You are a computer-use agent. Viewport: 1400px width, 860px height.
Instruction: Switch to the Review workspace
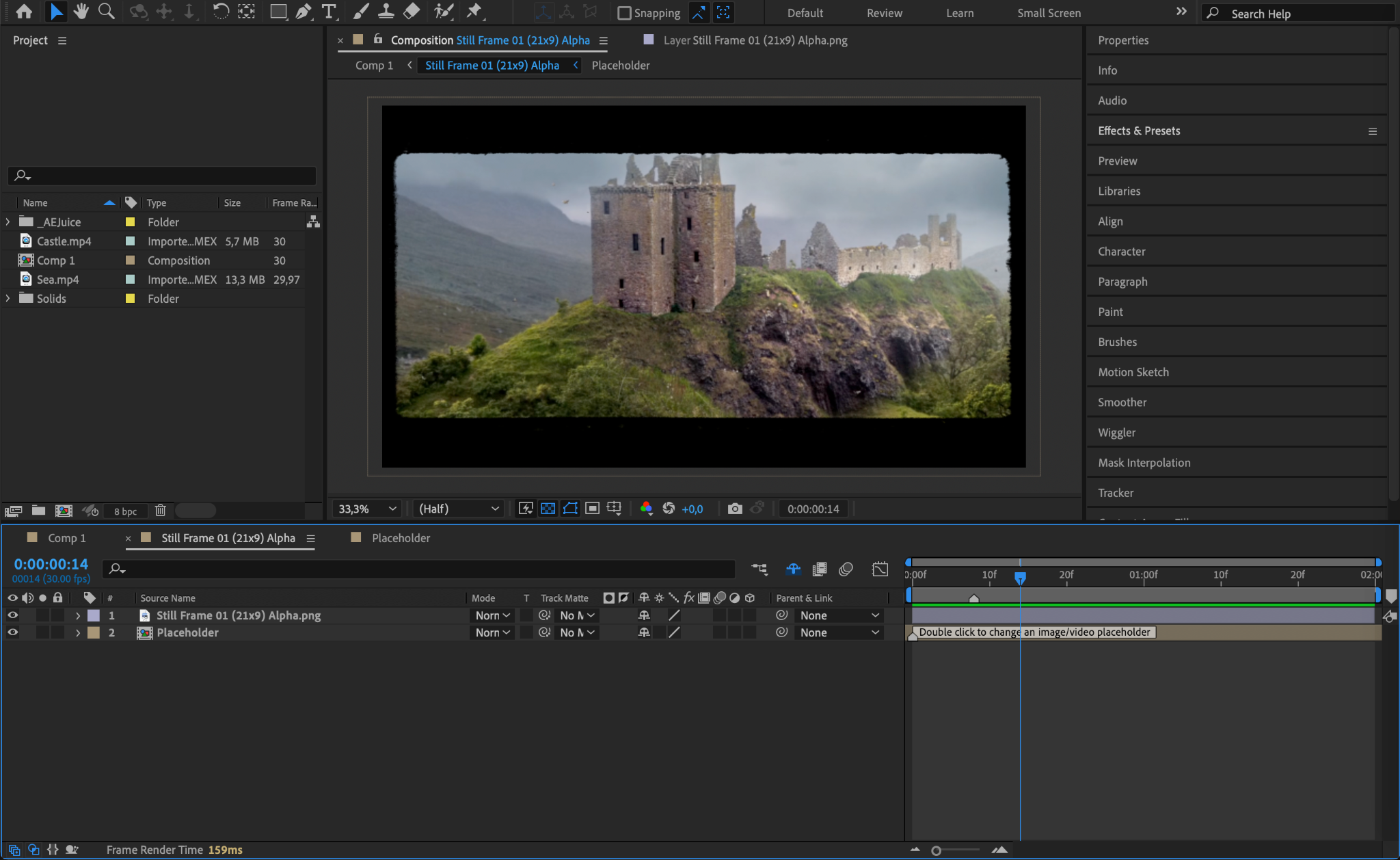pyautogui.click(x=884, y=13)
